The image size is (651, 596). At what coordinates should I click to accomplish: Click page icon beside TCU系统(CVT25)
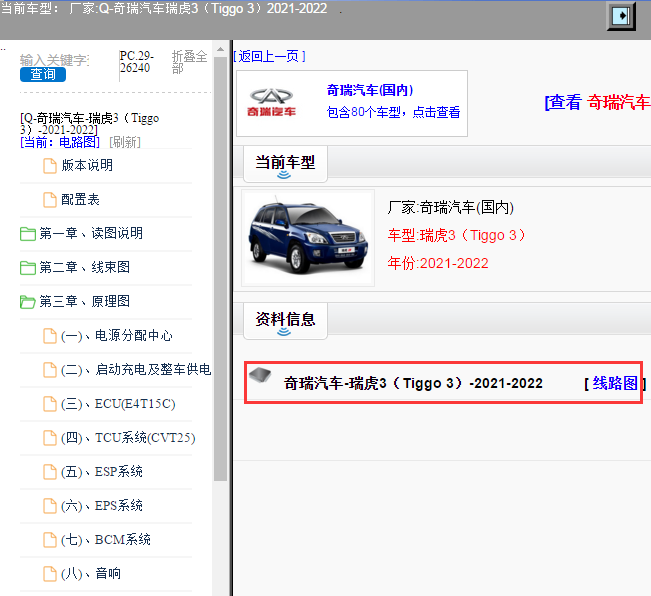click(50, 438)
